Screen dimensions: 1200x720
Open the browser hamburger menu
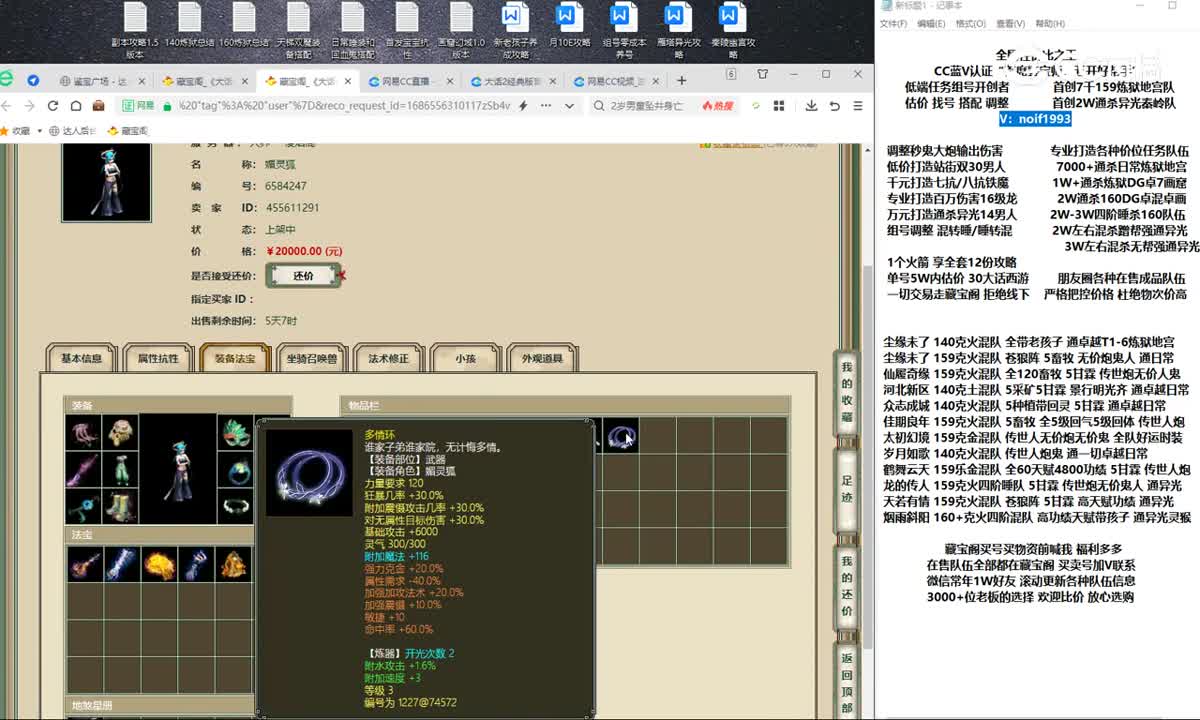858,105
